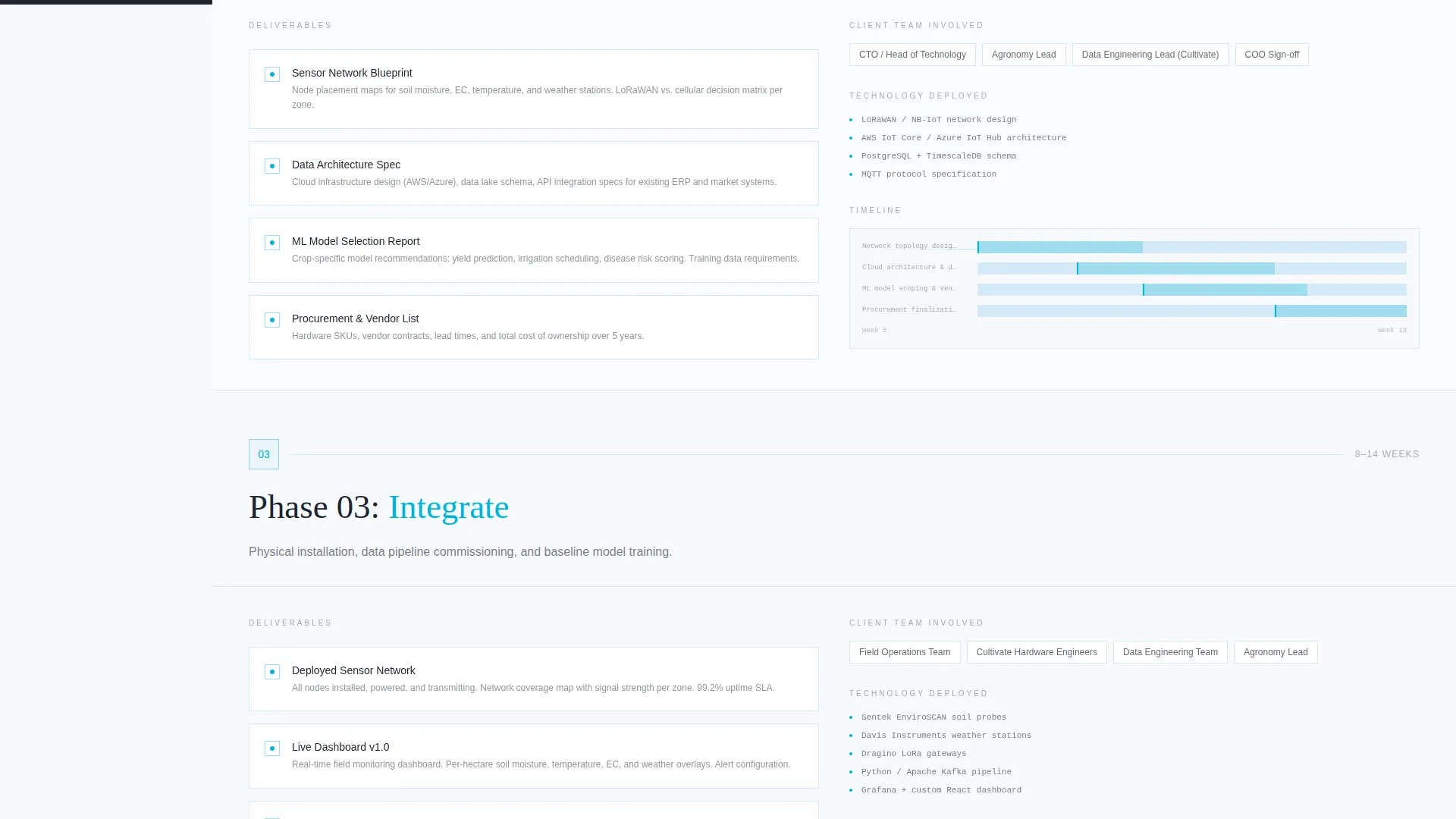Click the Deployed Sensor Network bullet icon
The image size is (1456, 819).
coord(272,672)
